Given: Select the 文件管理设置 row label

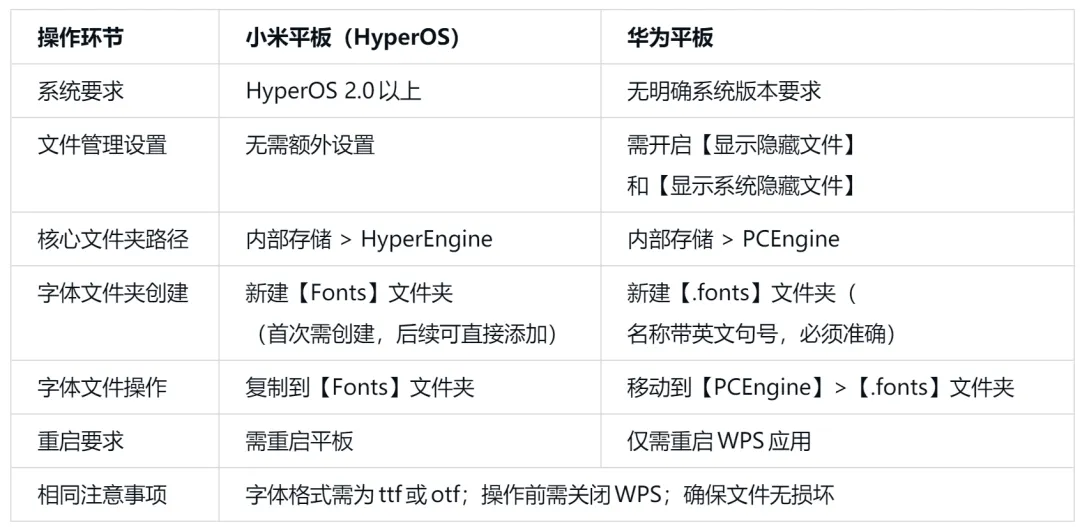Looking at the screenshot, I should [x=102, y=145].
